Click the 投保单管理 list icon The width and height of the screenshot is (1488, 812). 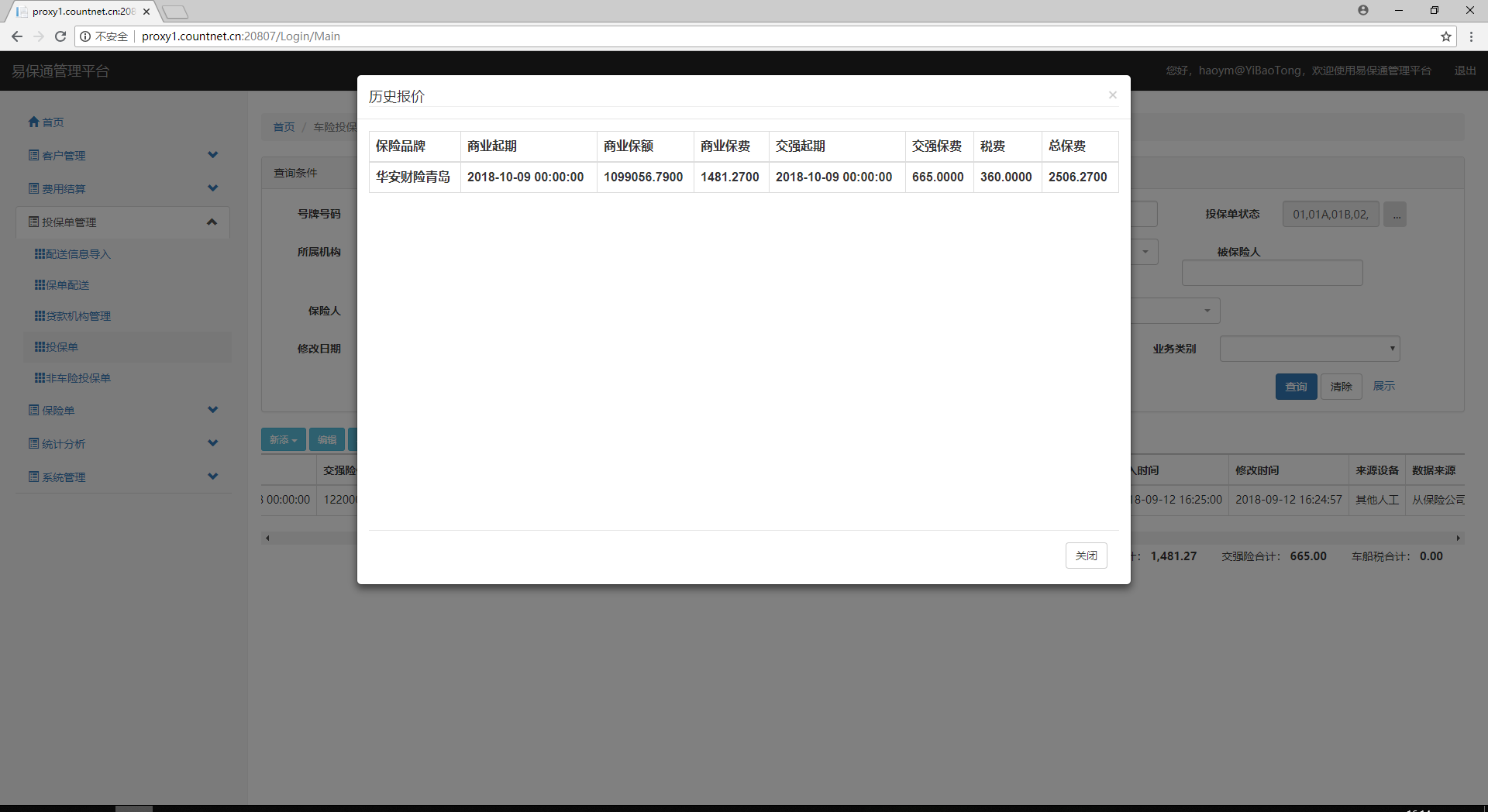pos(33,222)
